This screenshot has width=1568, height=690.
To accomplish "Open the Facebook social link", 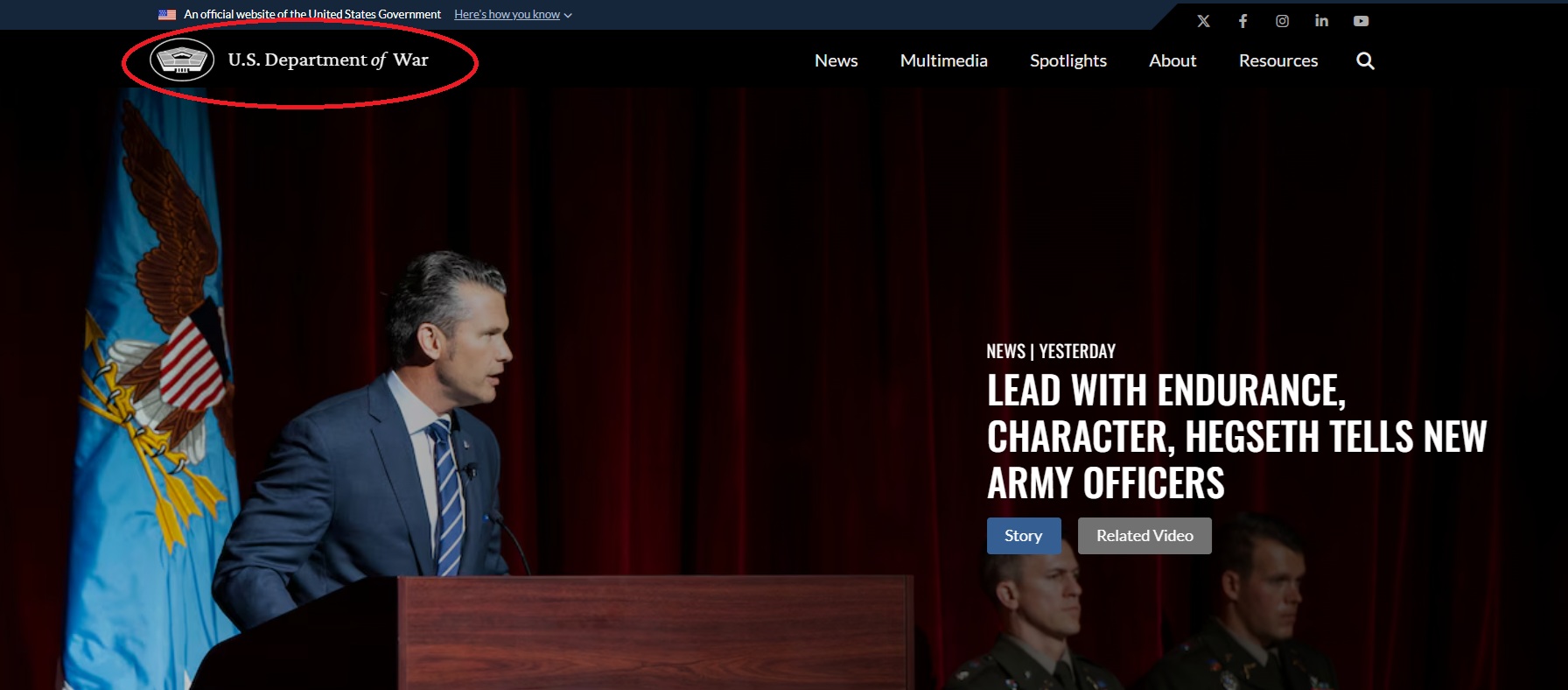I will (x=1242, y=21).
